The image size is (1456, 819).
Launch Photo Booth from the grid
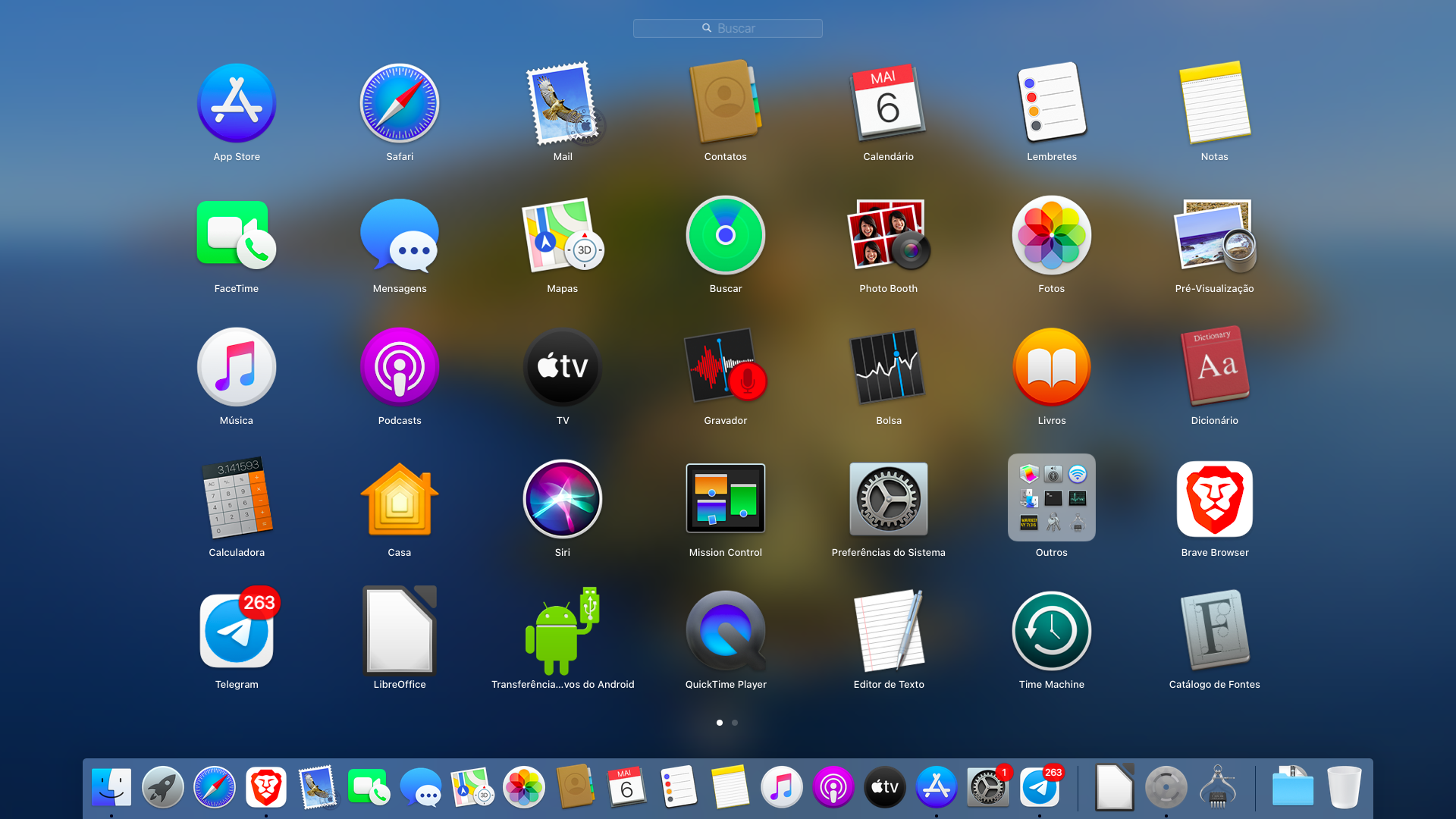(888, 235)
